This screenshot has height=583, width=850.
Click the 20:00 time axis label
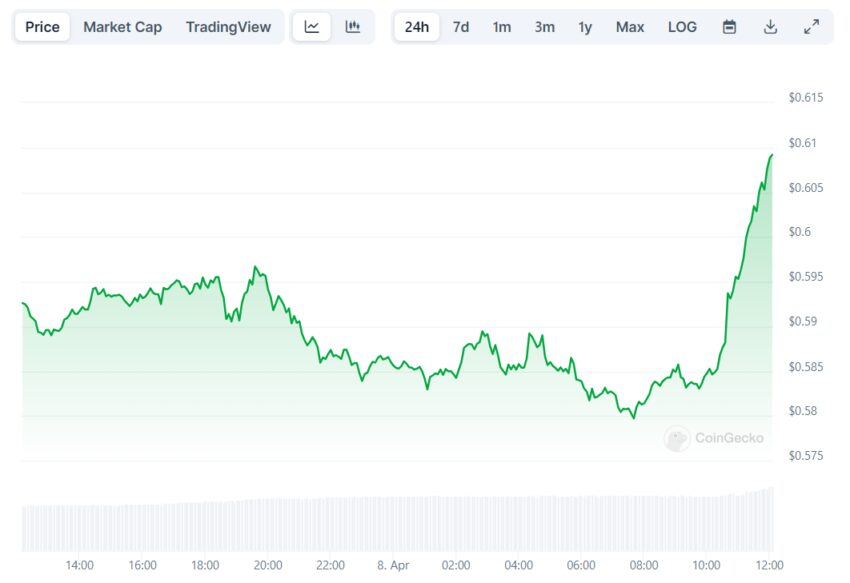pyautogui.click(x=268, y=565)
